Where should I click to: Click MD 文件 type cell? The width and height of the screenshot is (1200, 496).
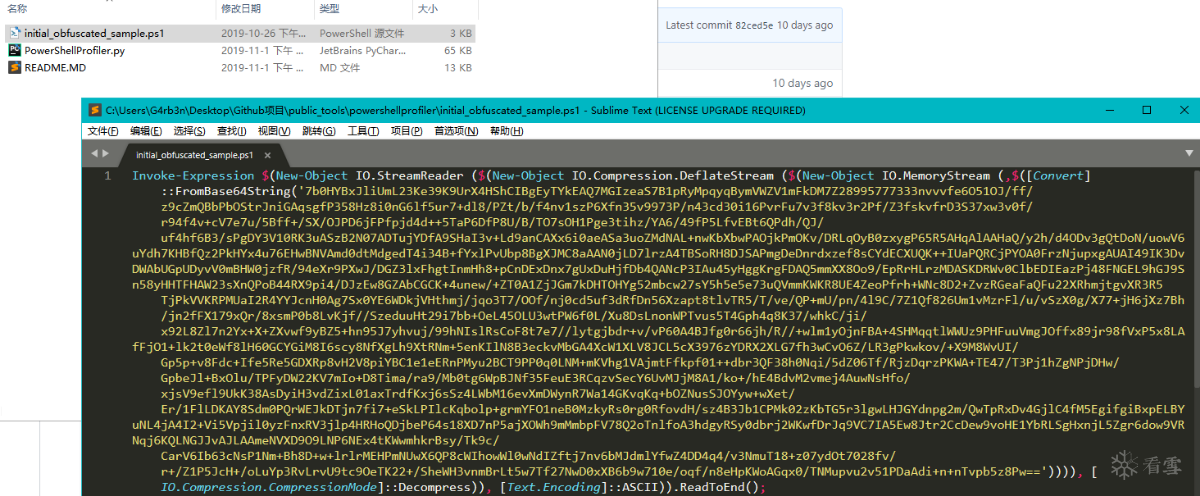339,67
